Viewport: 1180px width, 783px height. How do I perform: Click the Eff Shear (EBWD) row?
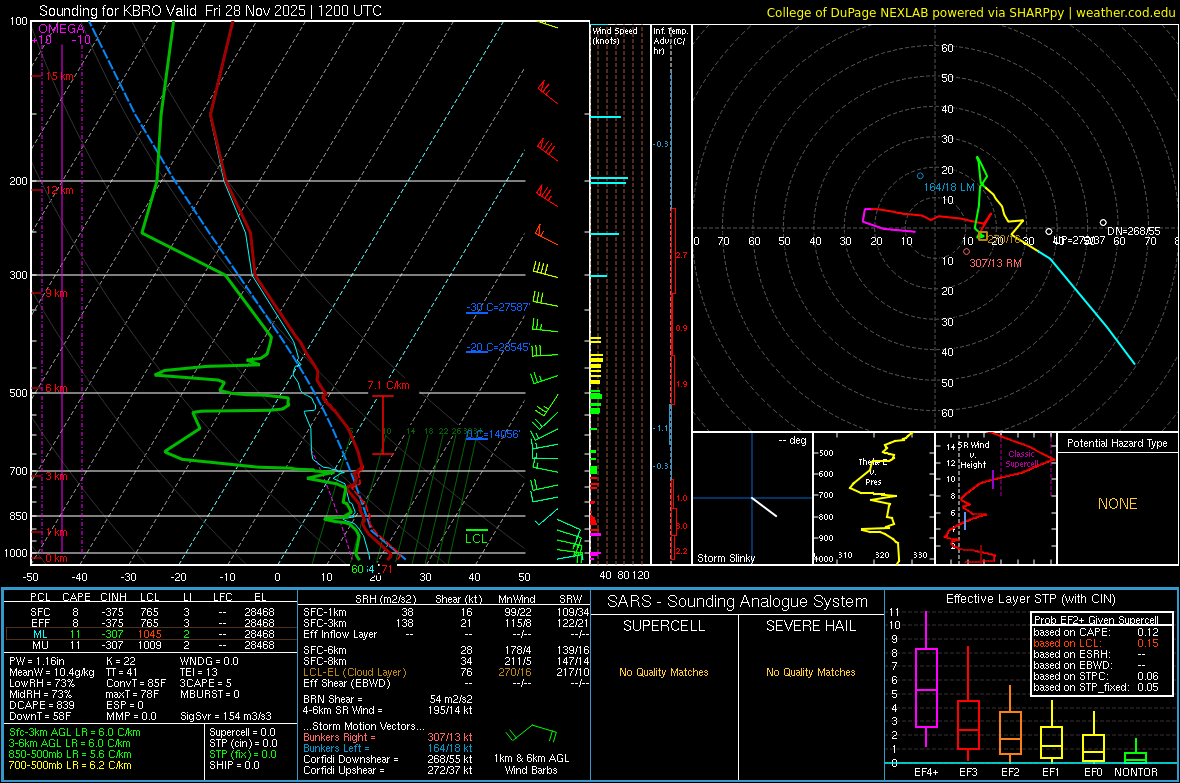tap(446, 683)
